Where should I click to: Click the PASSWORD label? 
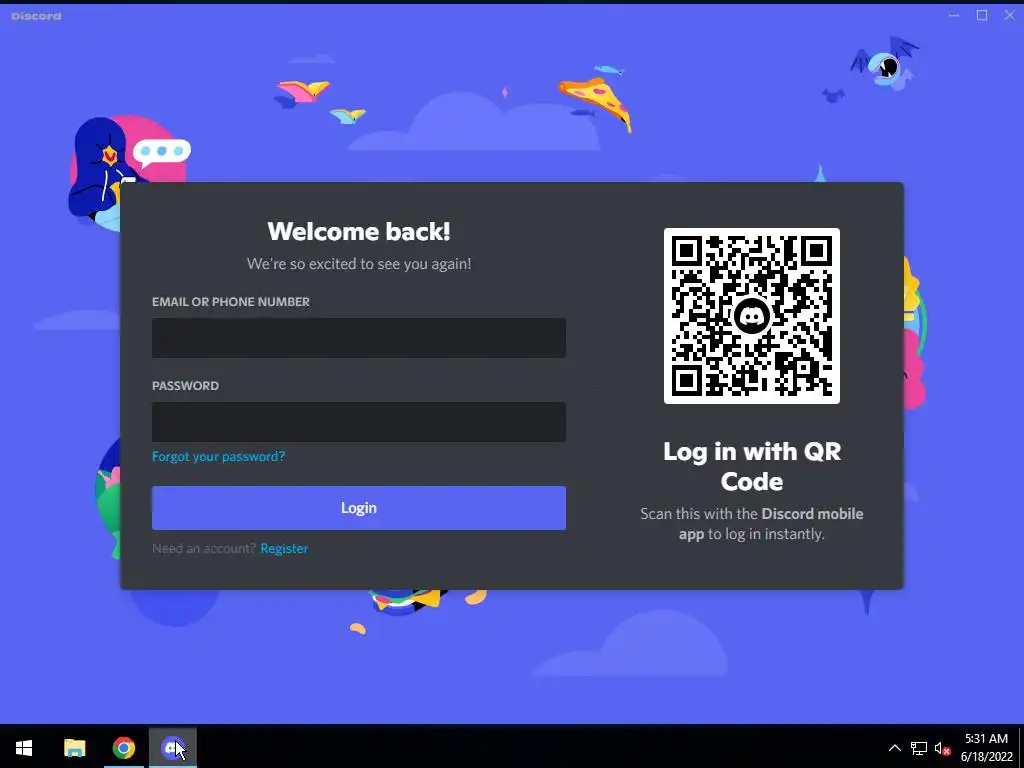pos(185,386)
